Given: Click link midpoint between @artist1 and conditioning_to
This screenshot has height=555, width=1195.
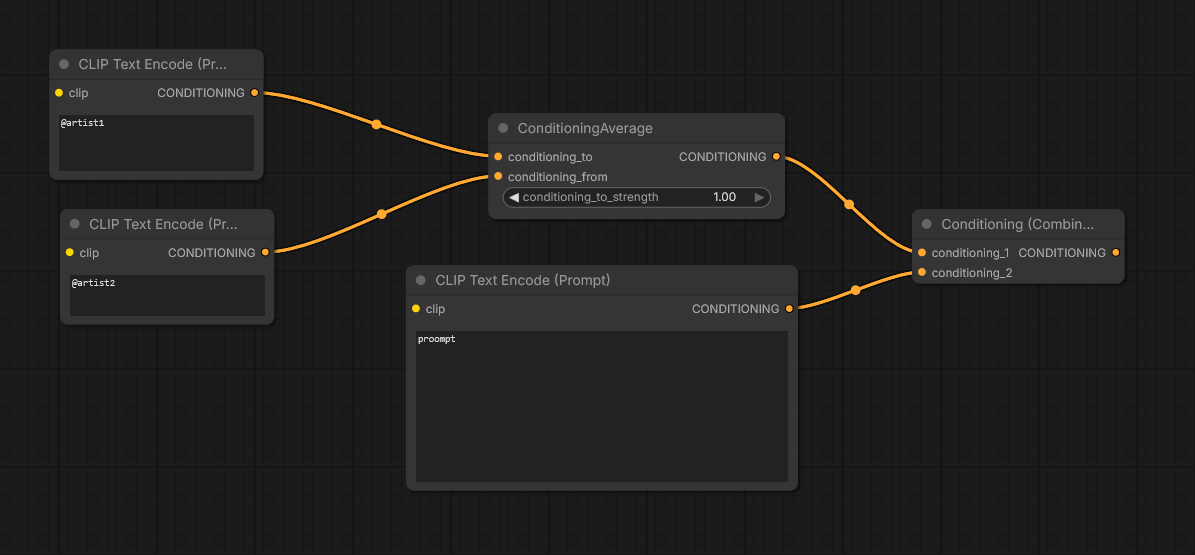Looking at the screenshot, I should tap(376, 124).
